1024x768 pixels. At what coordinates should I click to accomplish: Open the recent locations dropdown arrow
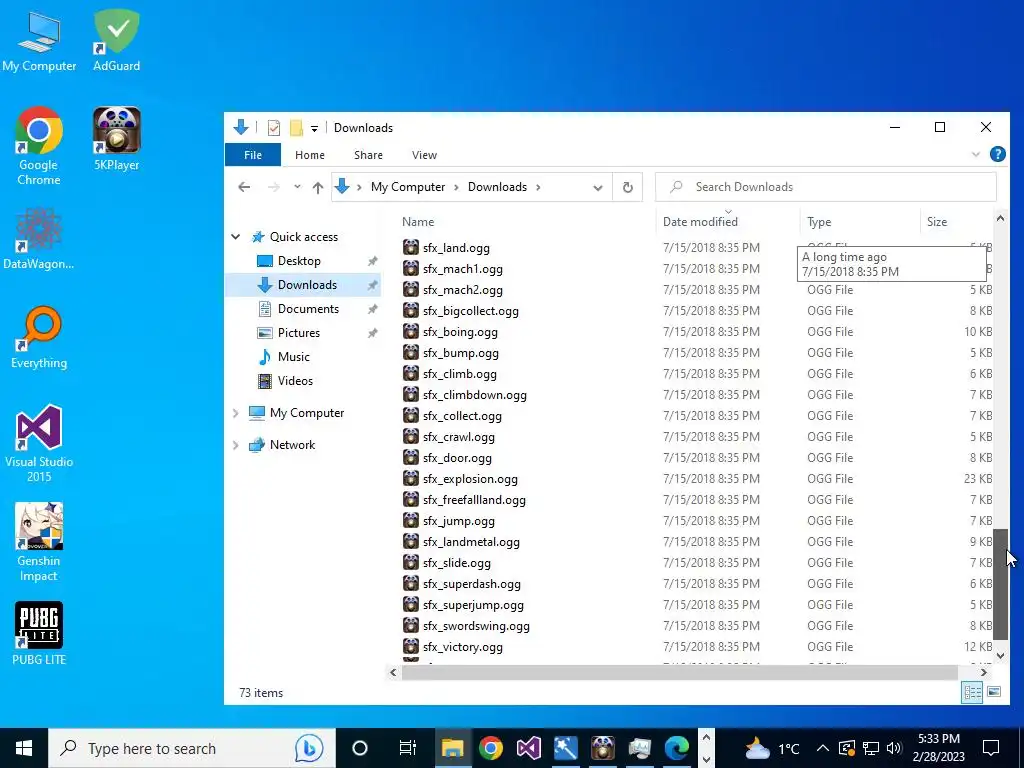(297, 187)
